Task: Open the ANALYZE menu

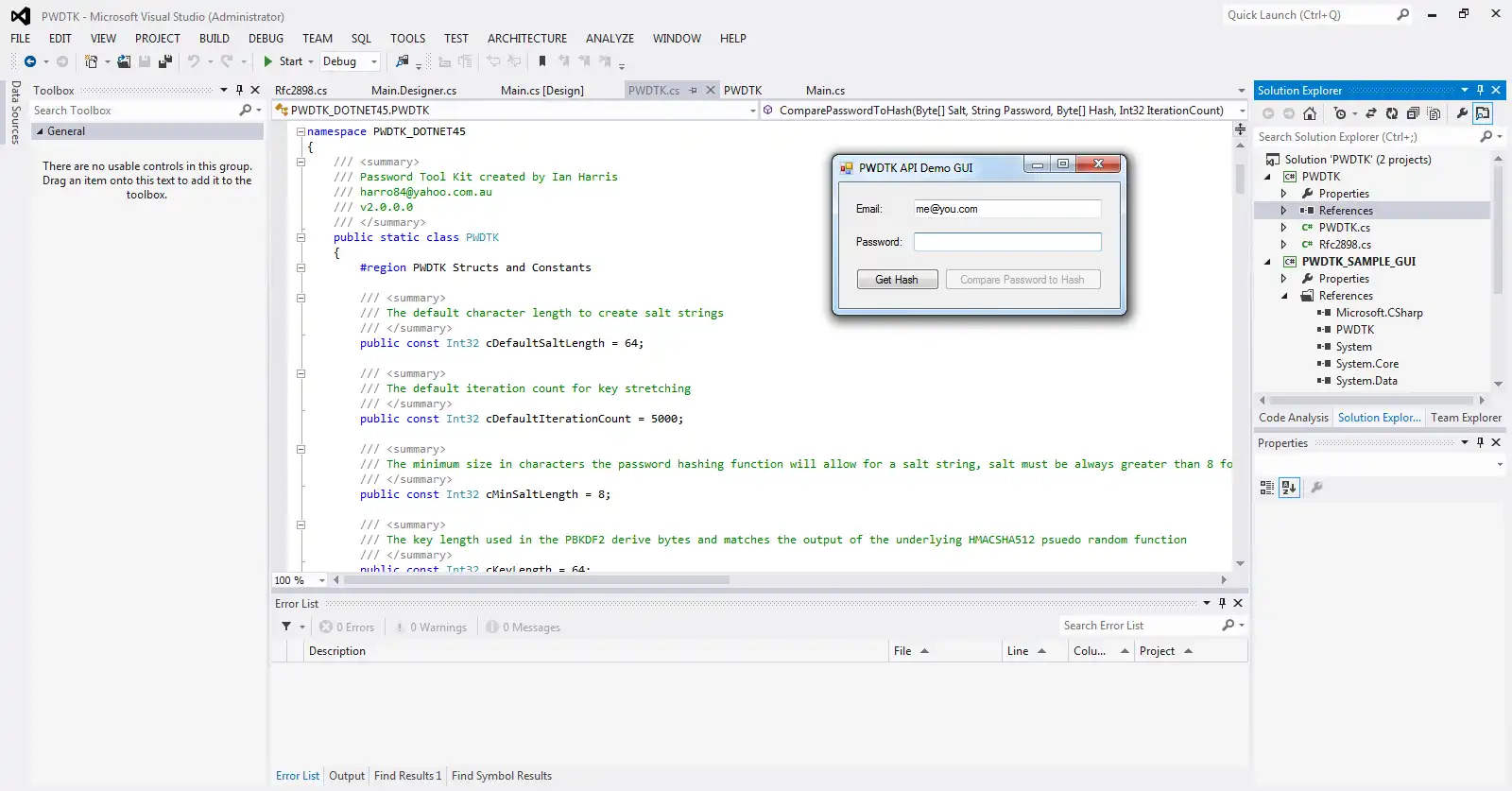Action: 610,39
